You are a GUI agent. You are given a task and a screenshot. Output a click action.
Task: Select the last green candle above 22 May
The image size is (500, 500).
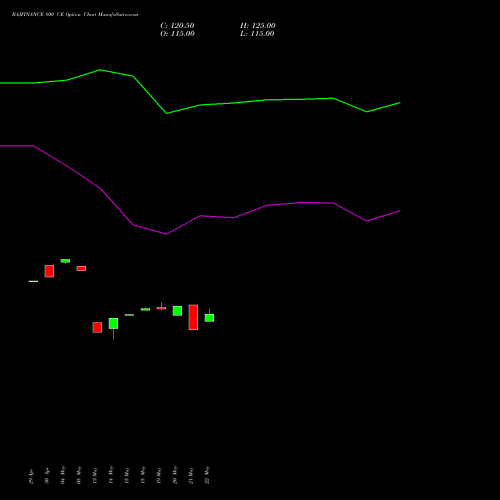209,318
